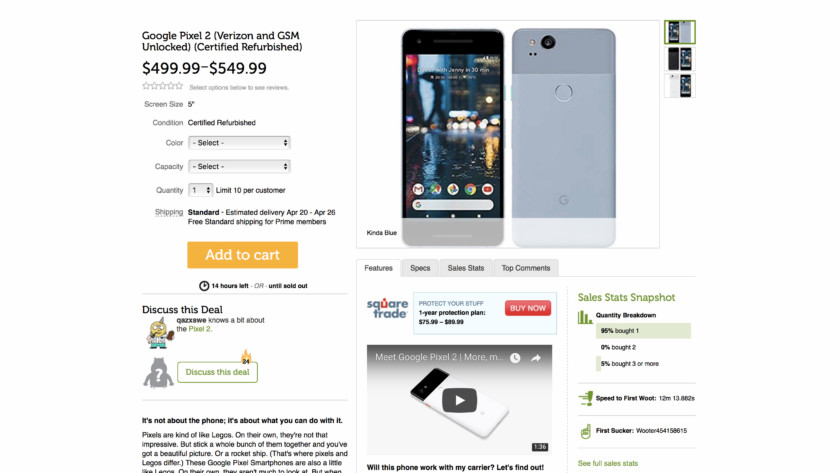
Task: Click the qazxswe user avatar
Action: pos(159,333)
